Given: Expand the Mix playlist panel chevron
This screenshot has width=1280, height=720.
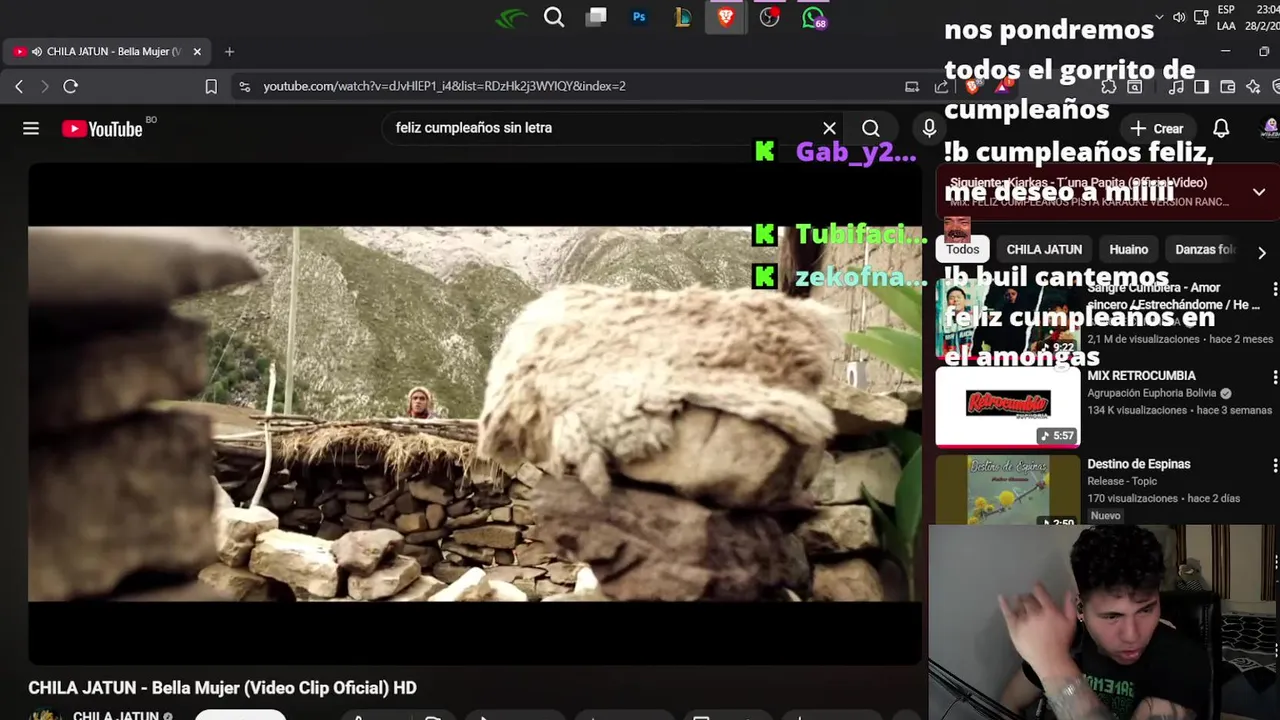Looking at the screenshot, I should point(1259,192).
